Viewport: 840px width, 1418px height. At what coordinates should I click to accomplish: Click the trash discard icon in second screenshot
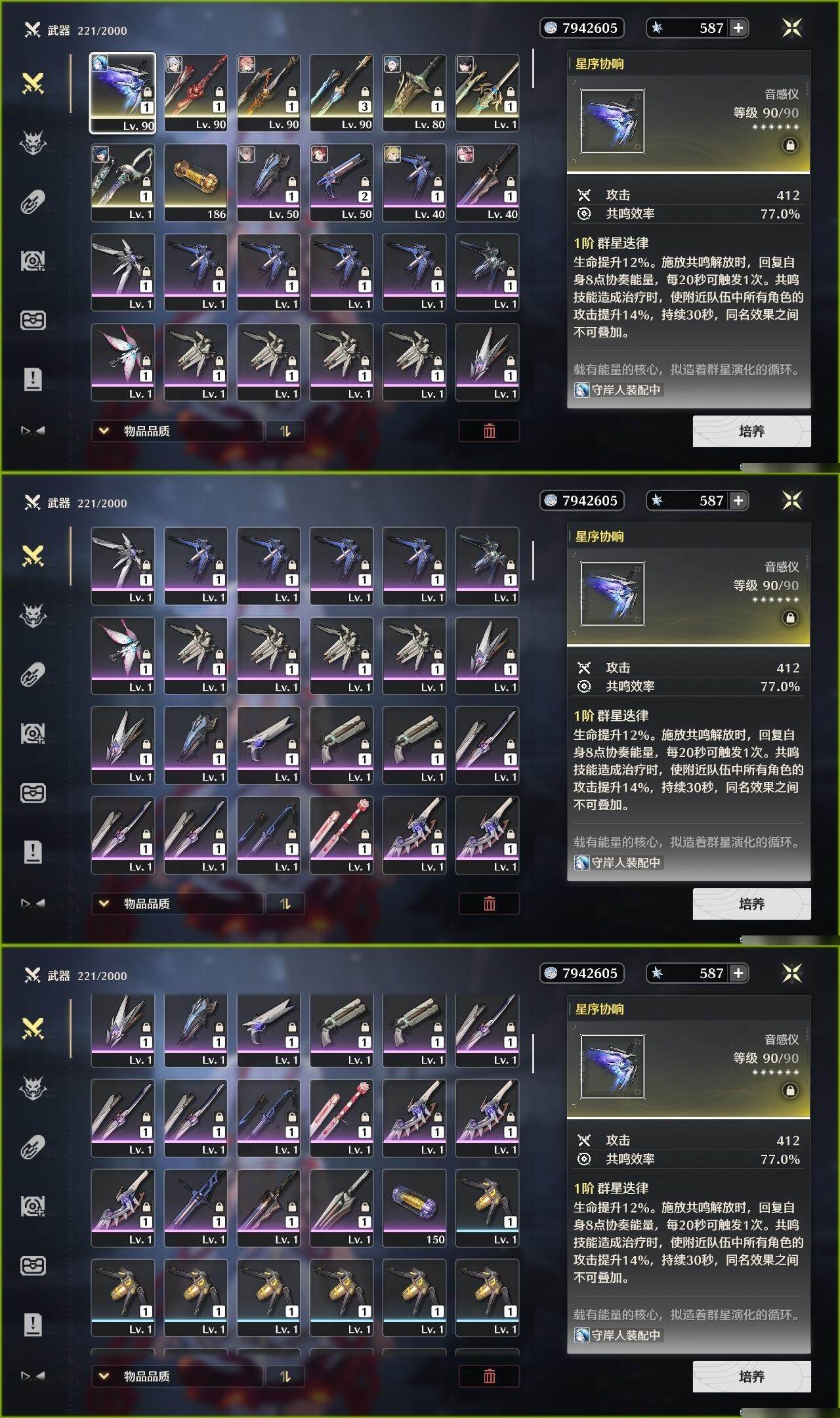click(489, 904)
